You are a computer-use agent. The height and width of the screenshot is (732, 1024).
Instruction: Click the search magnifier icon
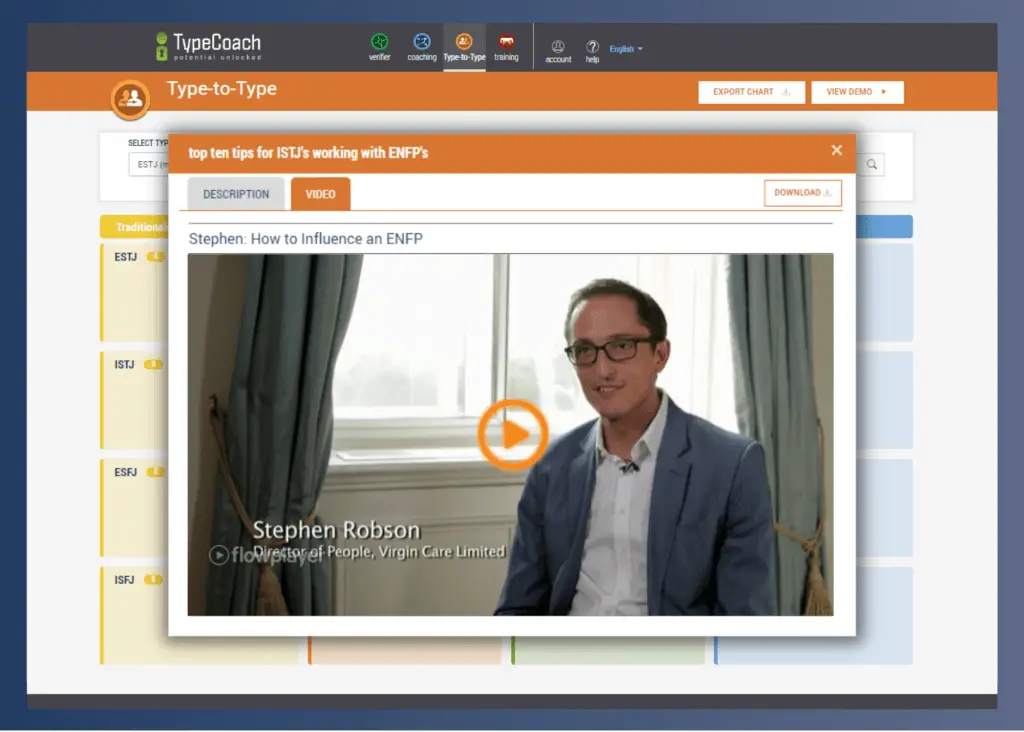pos(872,165)
